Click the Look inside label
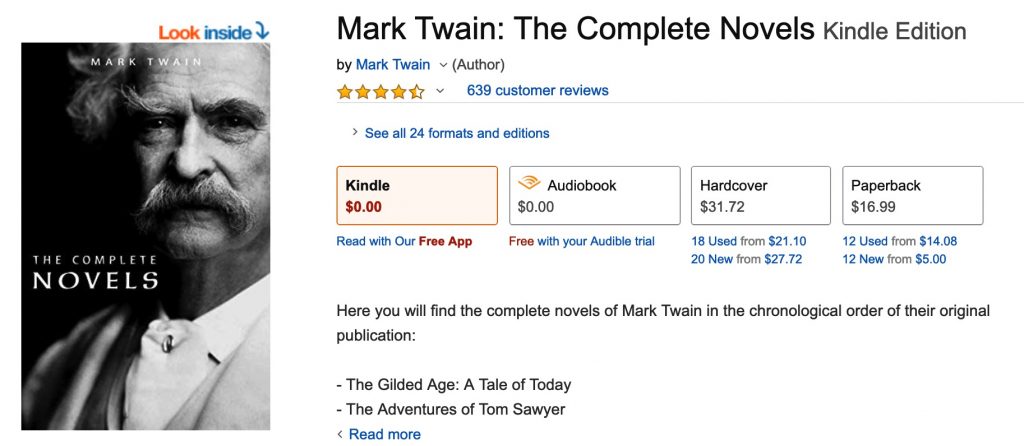Viewport: 1024px width, 446px height. coord(205,33)
